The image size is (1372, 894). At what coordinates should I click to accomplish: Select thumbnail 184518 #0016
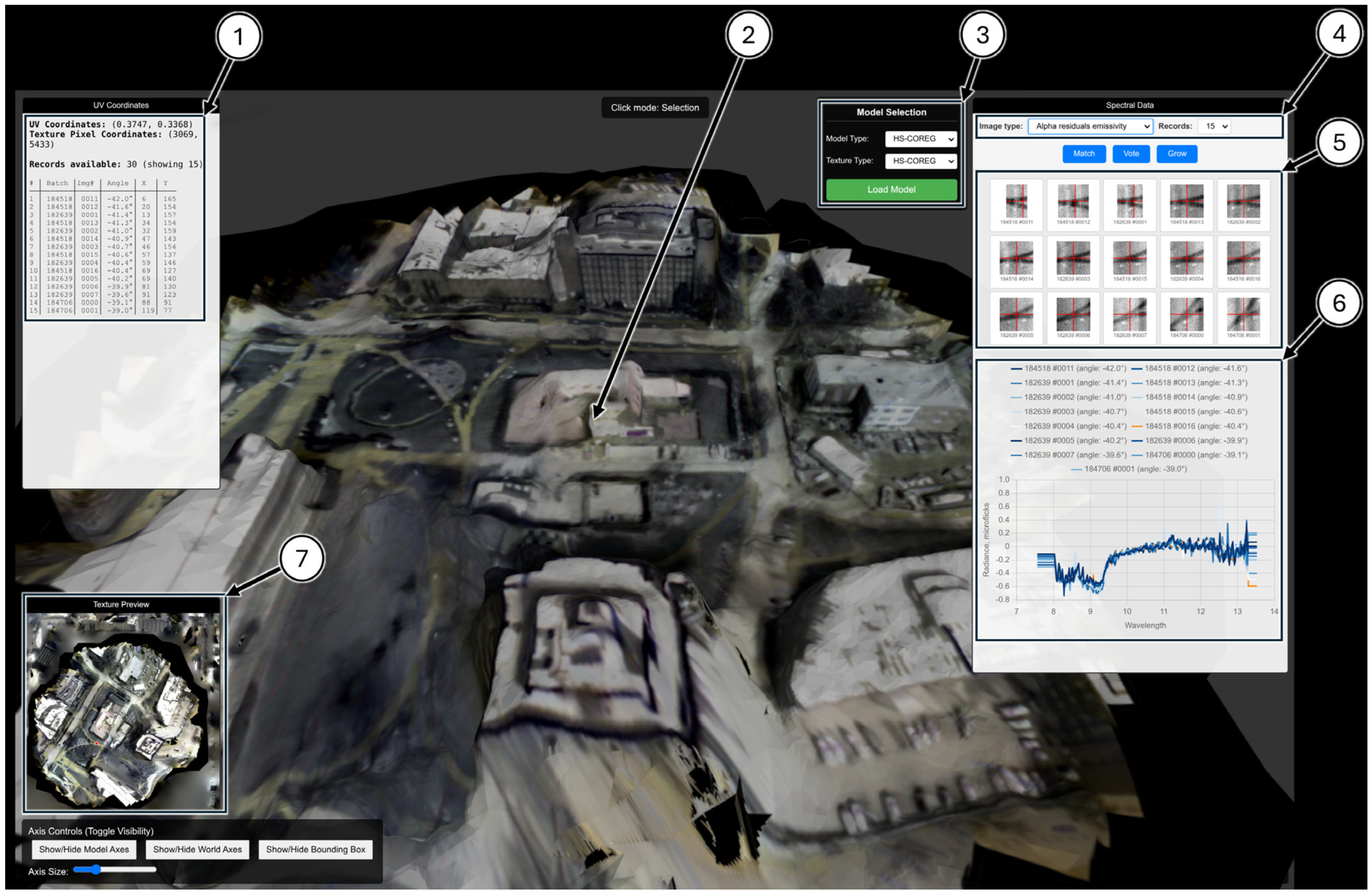(1243, 261)
